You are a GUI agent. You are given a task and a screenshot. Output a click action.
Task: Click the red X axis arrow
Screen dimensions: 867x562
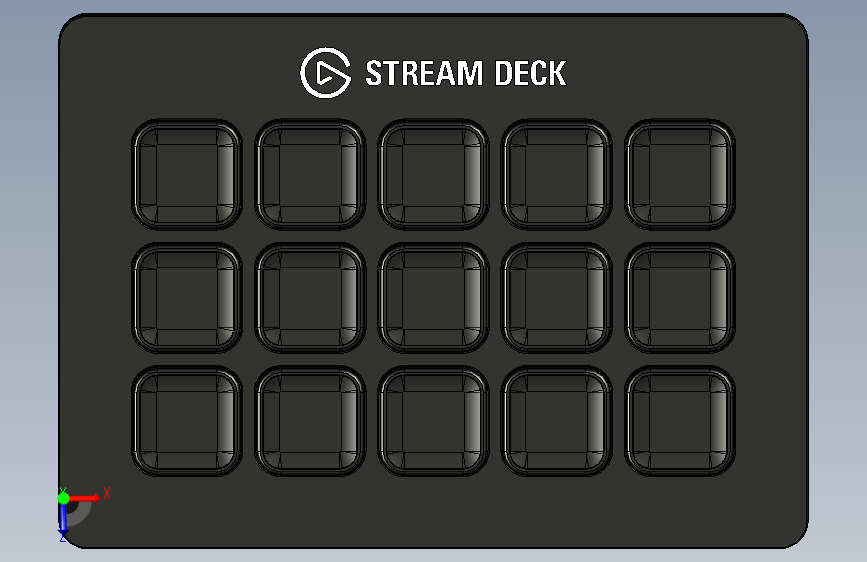pos(85,498)
